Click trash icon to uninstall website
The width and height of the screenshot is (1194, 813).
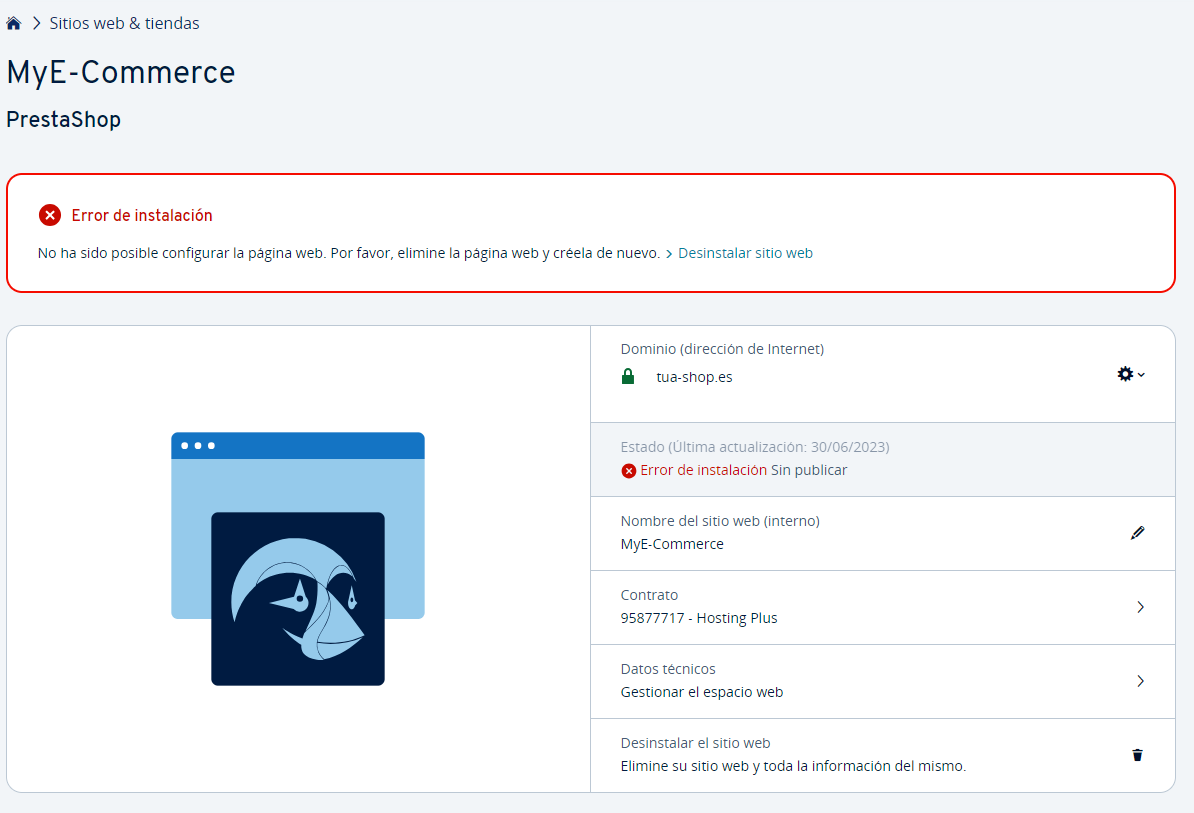1138,755
